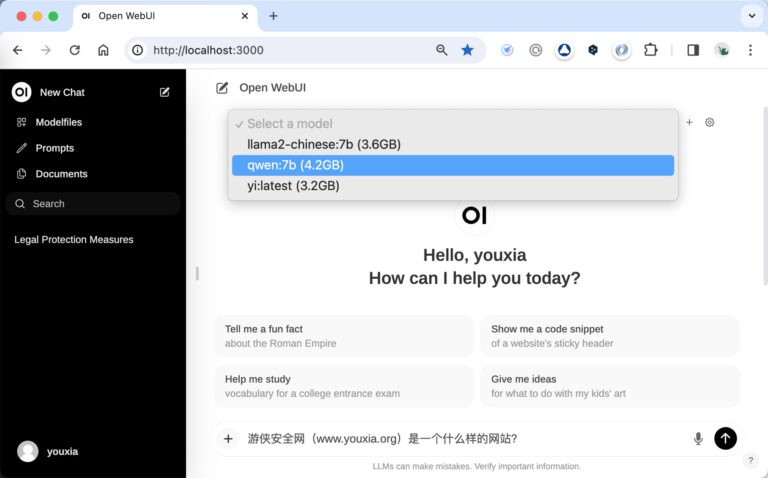Start voice input with microphone icon
The image size is (768, 478).
click(x=698, y=438)
